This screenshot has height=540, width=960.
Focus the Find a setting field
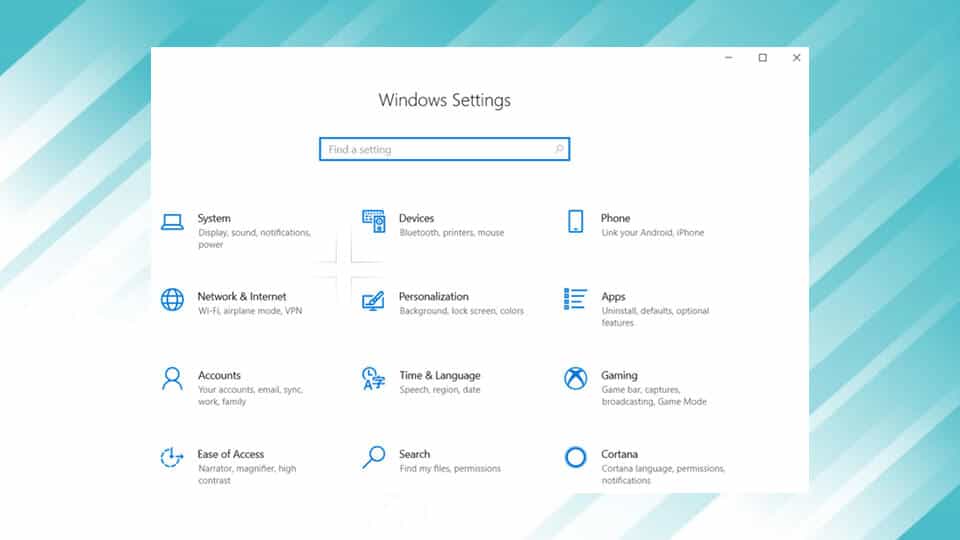point(444,149)
